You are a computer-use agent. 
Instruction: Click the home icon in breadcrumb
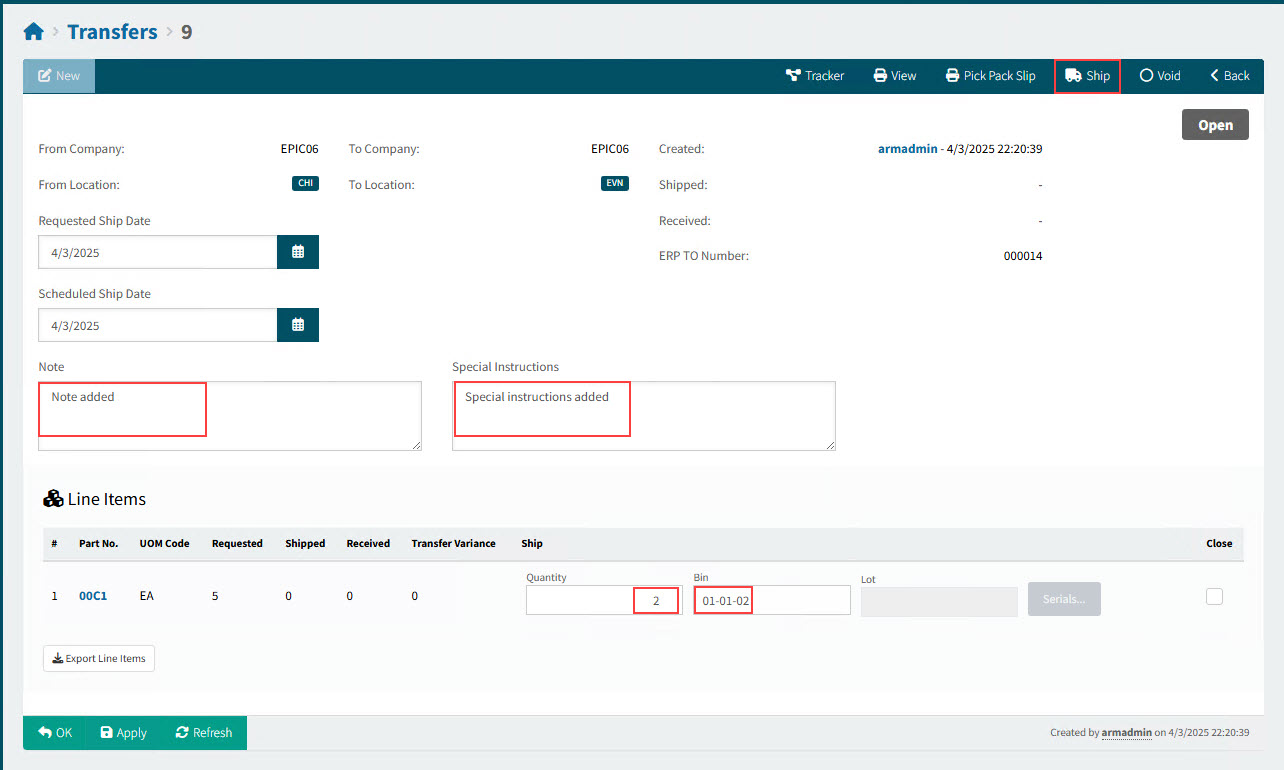(x=33, y=32)
